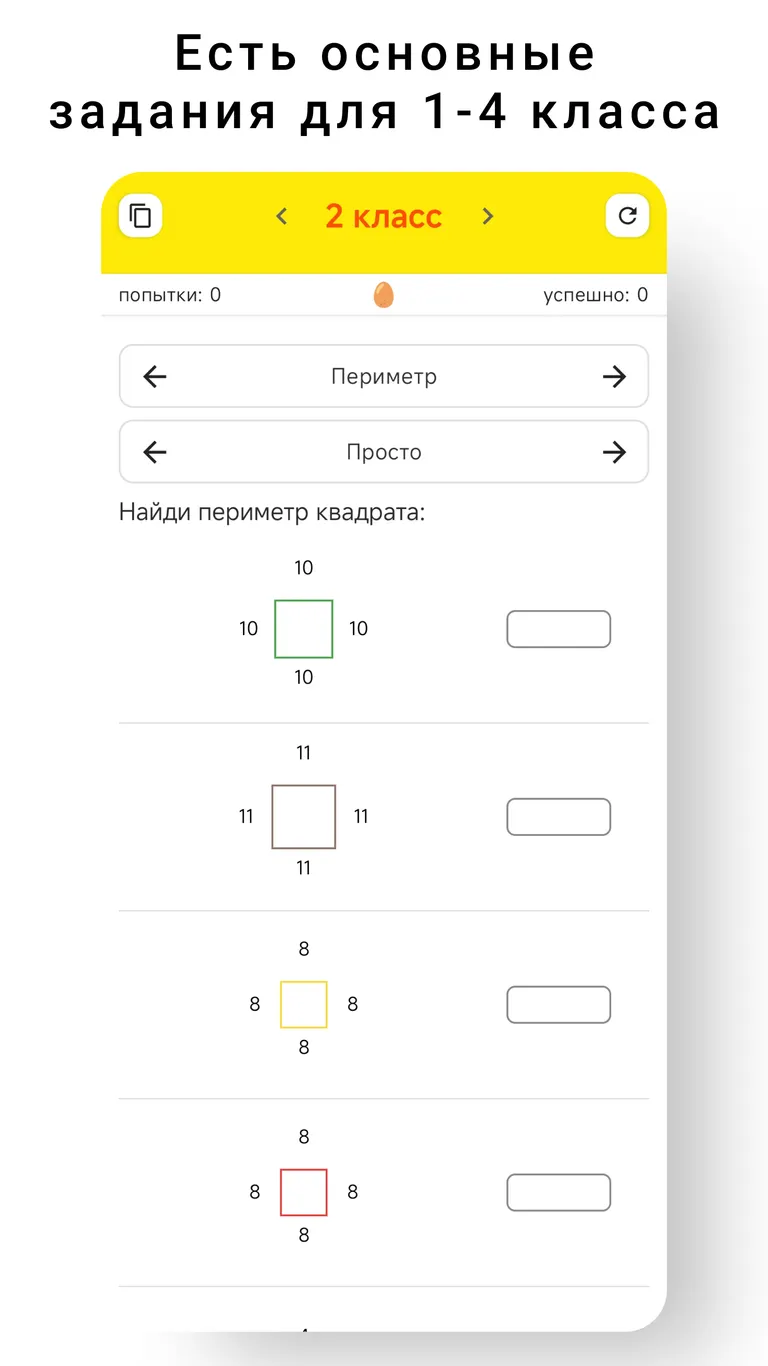Open the Периметр topic selector
This screenshot has width=768, height=1366.
point(384,377)
